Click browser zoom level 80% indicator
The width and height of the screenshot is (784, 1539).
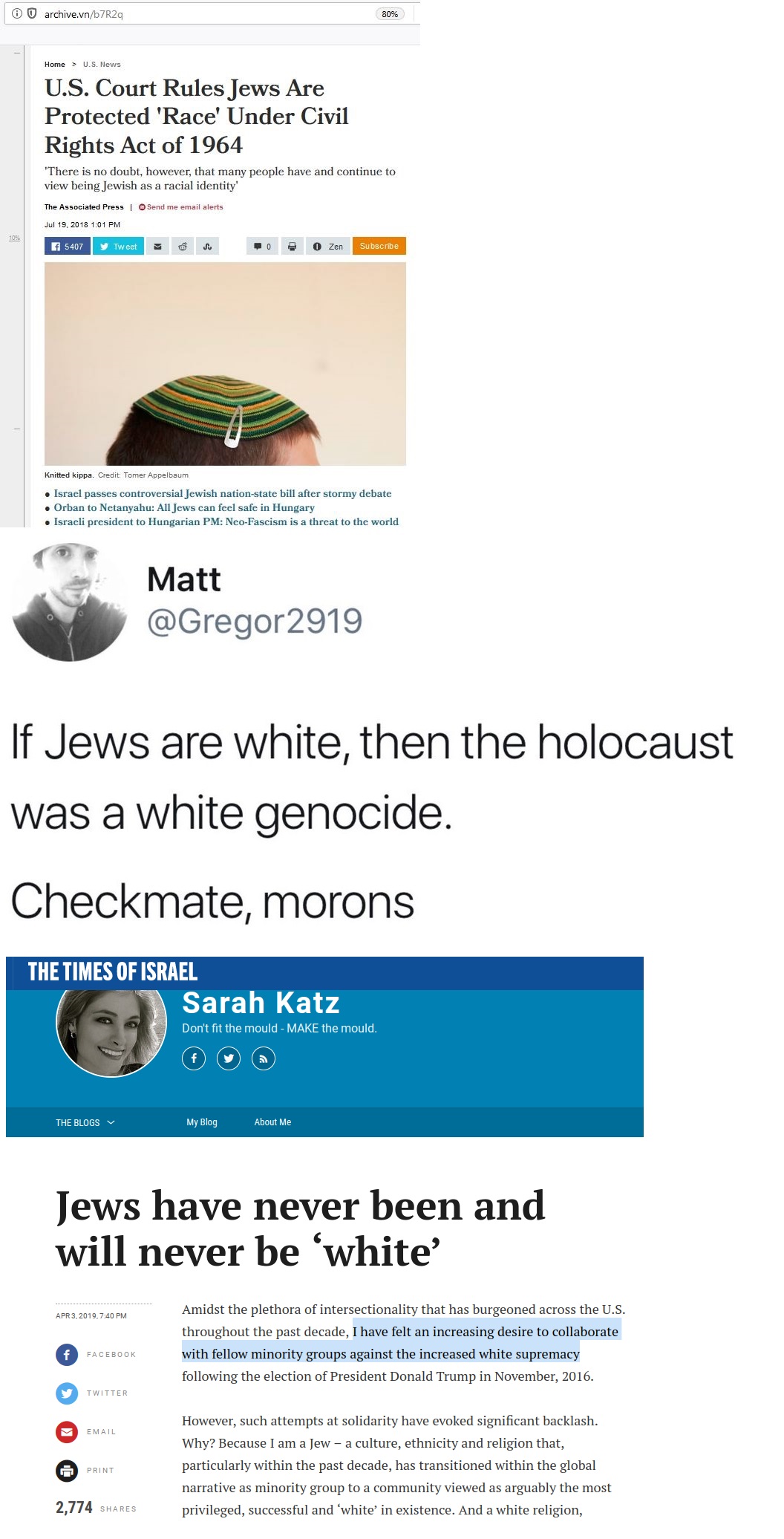pos(390,14)
